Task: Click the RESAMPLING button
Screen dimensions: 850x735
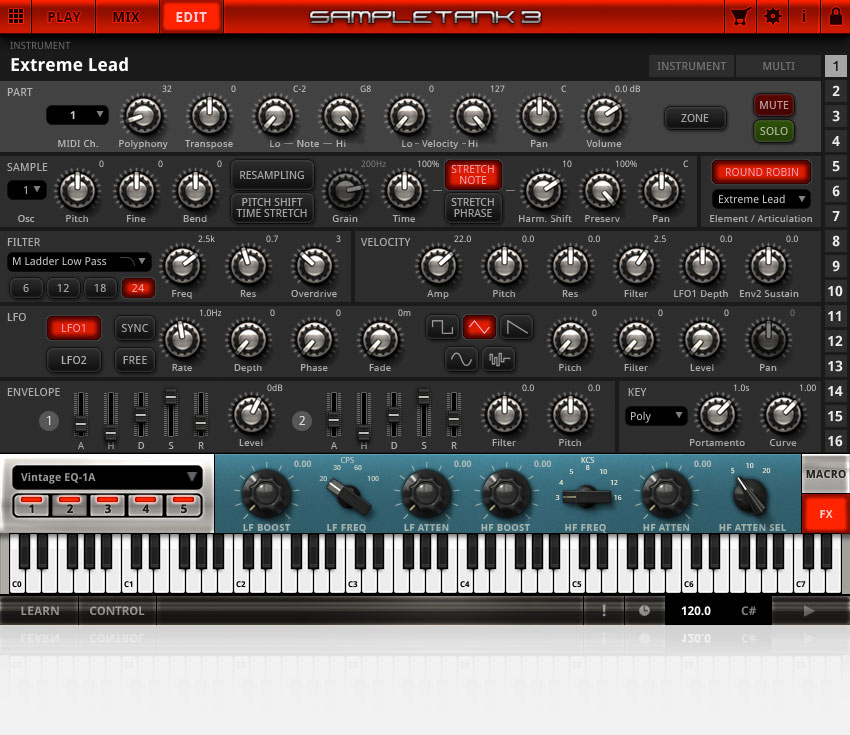Action: (x=271, y=175)
